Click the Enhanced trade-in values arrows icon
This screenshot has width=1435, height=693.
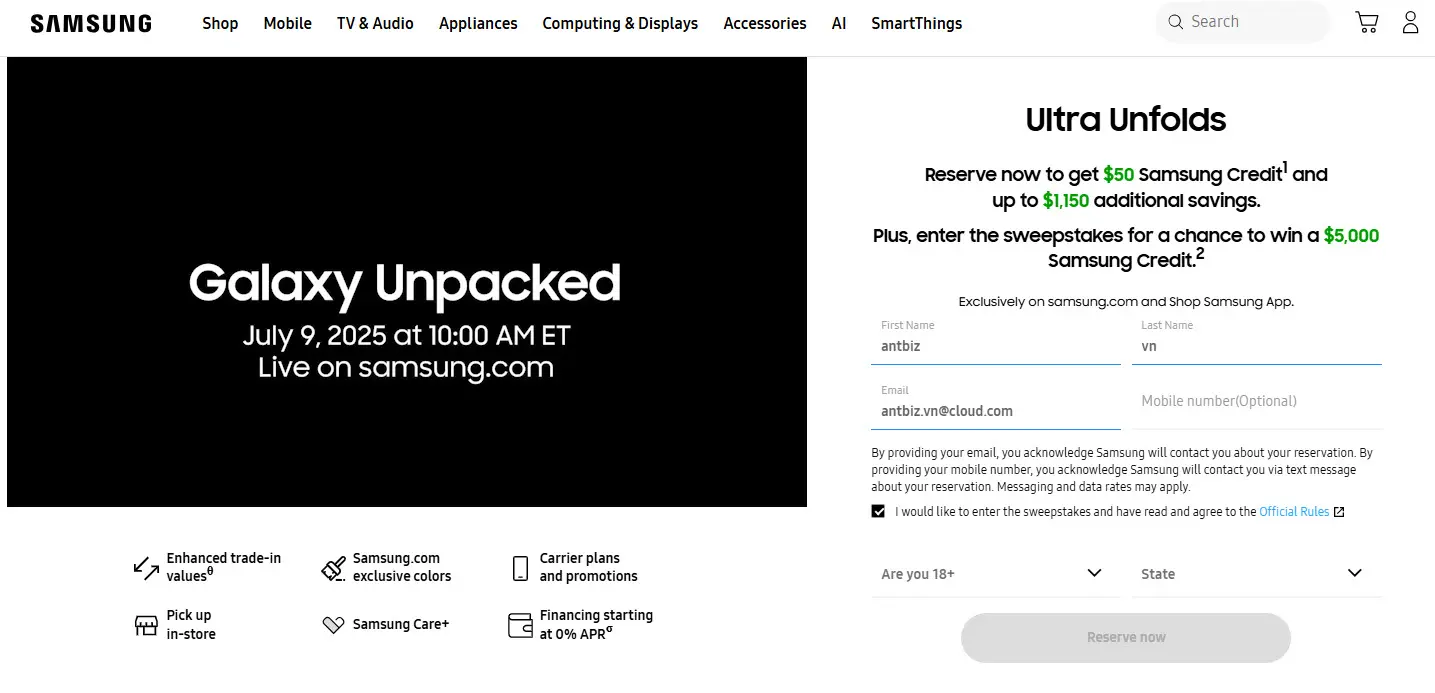pos(146,568)
